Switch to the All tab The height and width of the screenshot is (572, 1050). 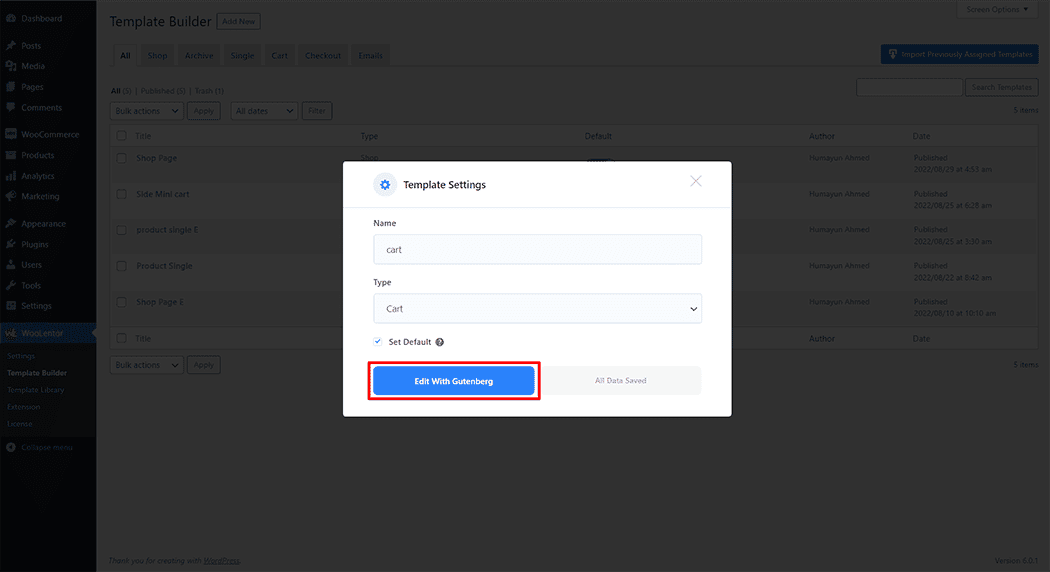click(125, 56)
